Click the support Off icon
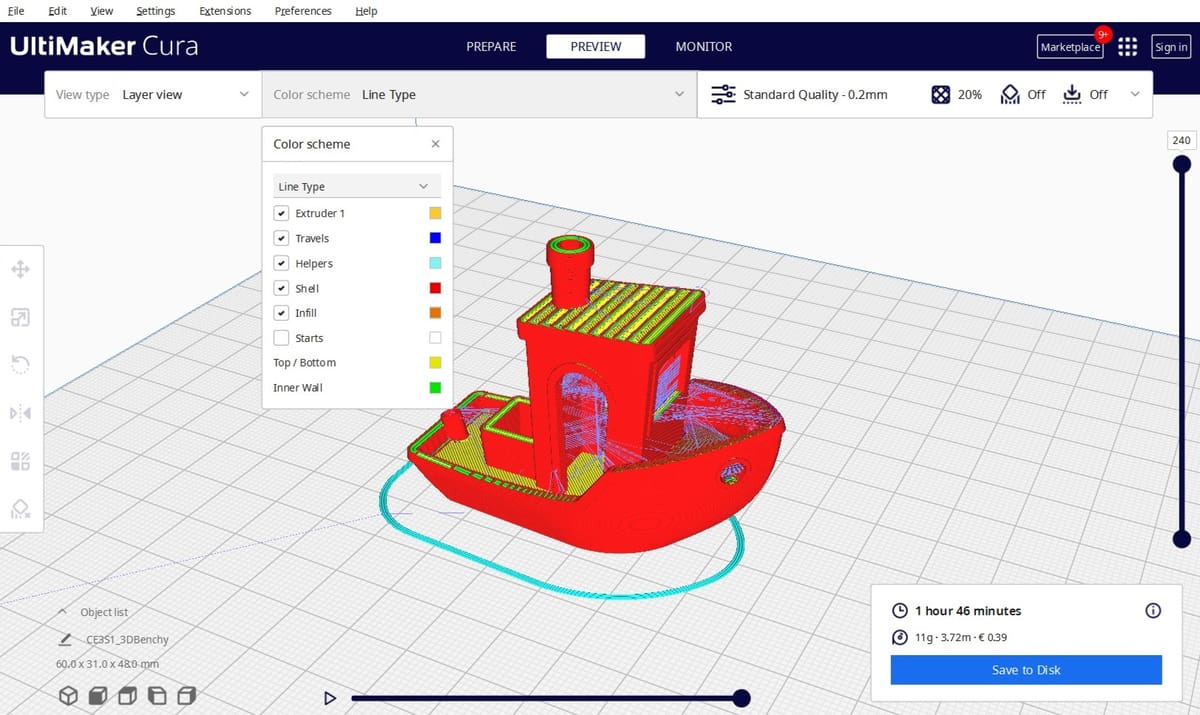Screen dimensions: 1200x715 pos(1009,94)
